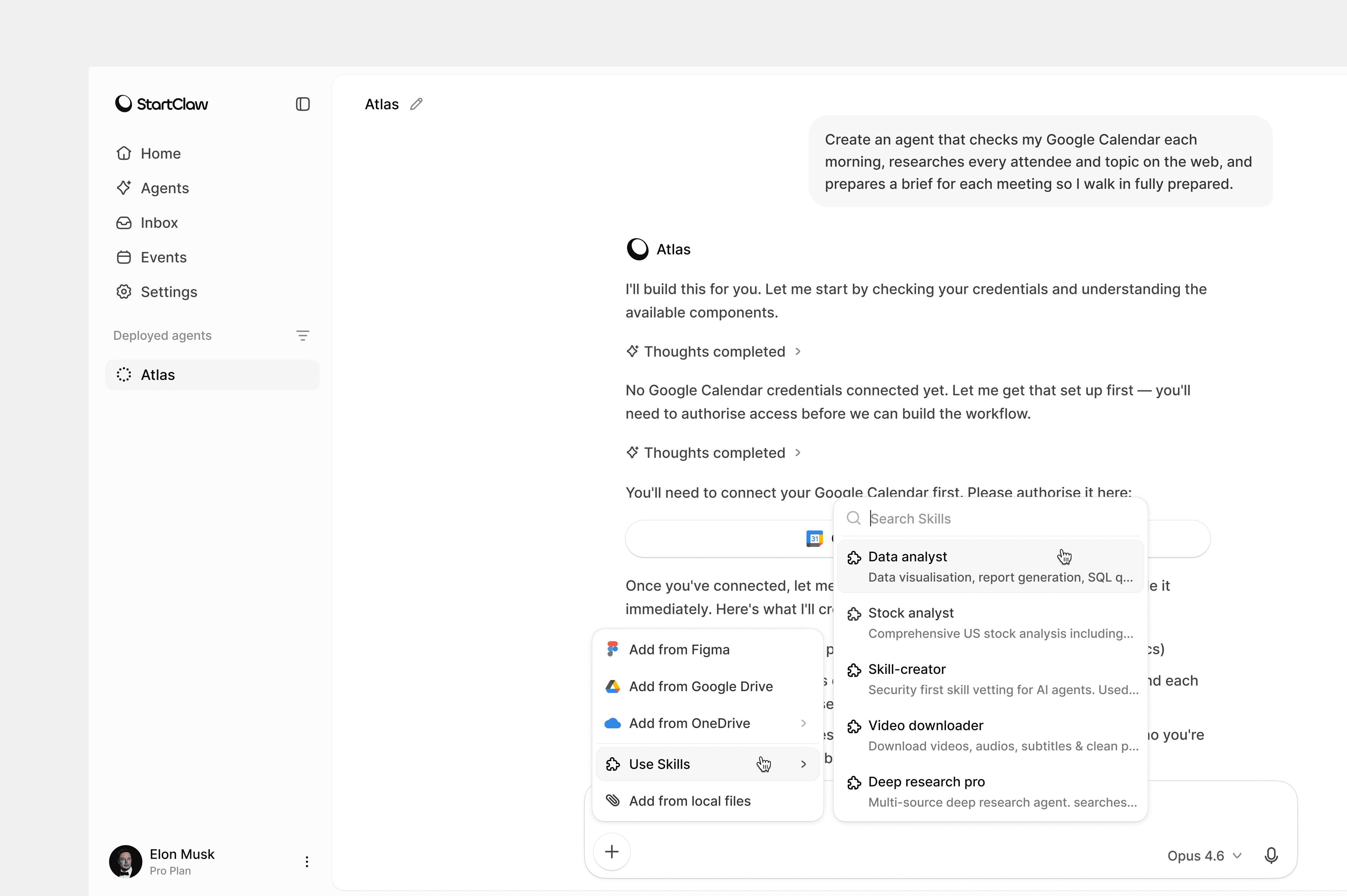Click the microphone voice input icon
Screen dimensions: 1347x896
pos(1271,855)
